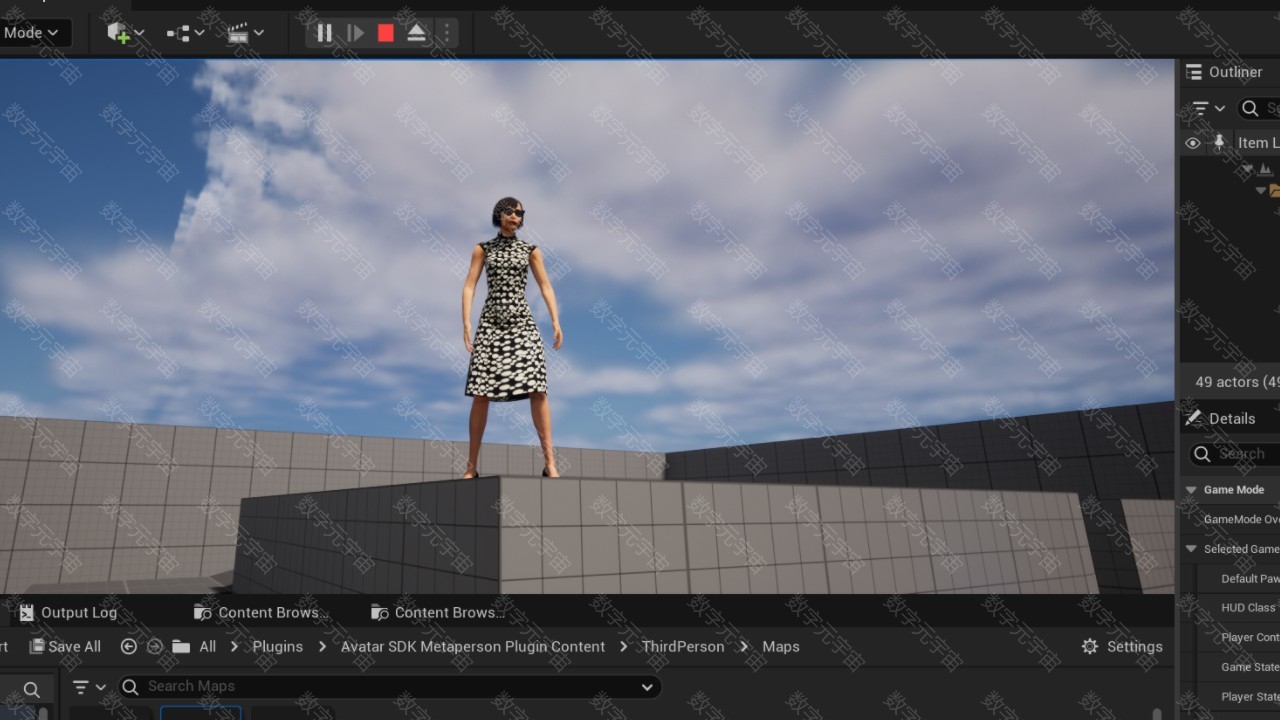Navigate to All in breadcrumb

pyautogui.click(x=207, y=647)
